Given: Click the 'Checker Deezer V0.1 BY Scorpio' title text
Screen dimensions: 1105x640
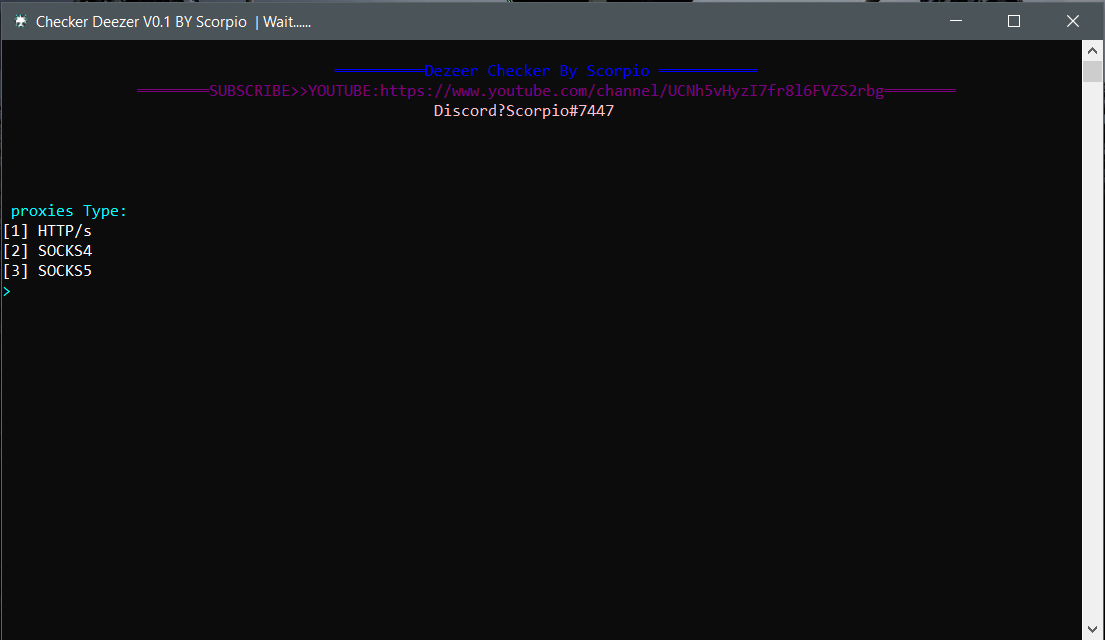Looking at the screenshot, I should pyautogui.click(x=141, y=22).
